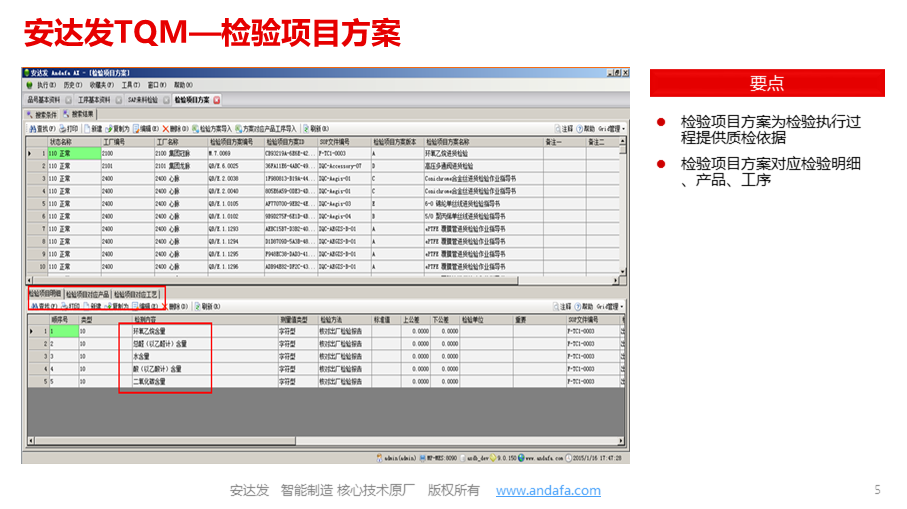907x509 pixels.
Task: Switch to the 搜索结果 tab
Action: pos(79,114)
